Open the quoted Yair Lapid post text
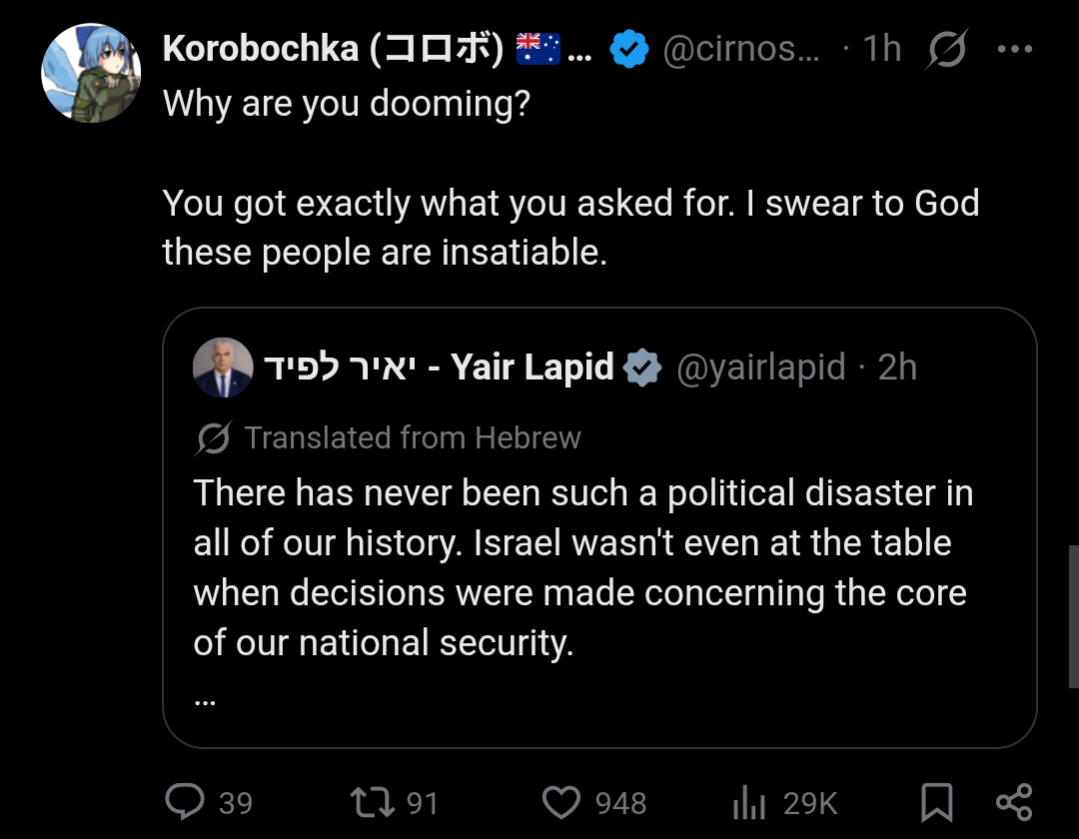Screen dimensions: 1079x839 (582, 567)
